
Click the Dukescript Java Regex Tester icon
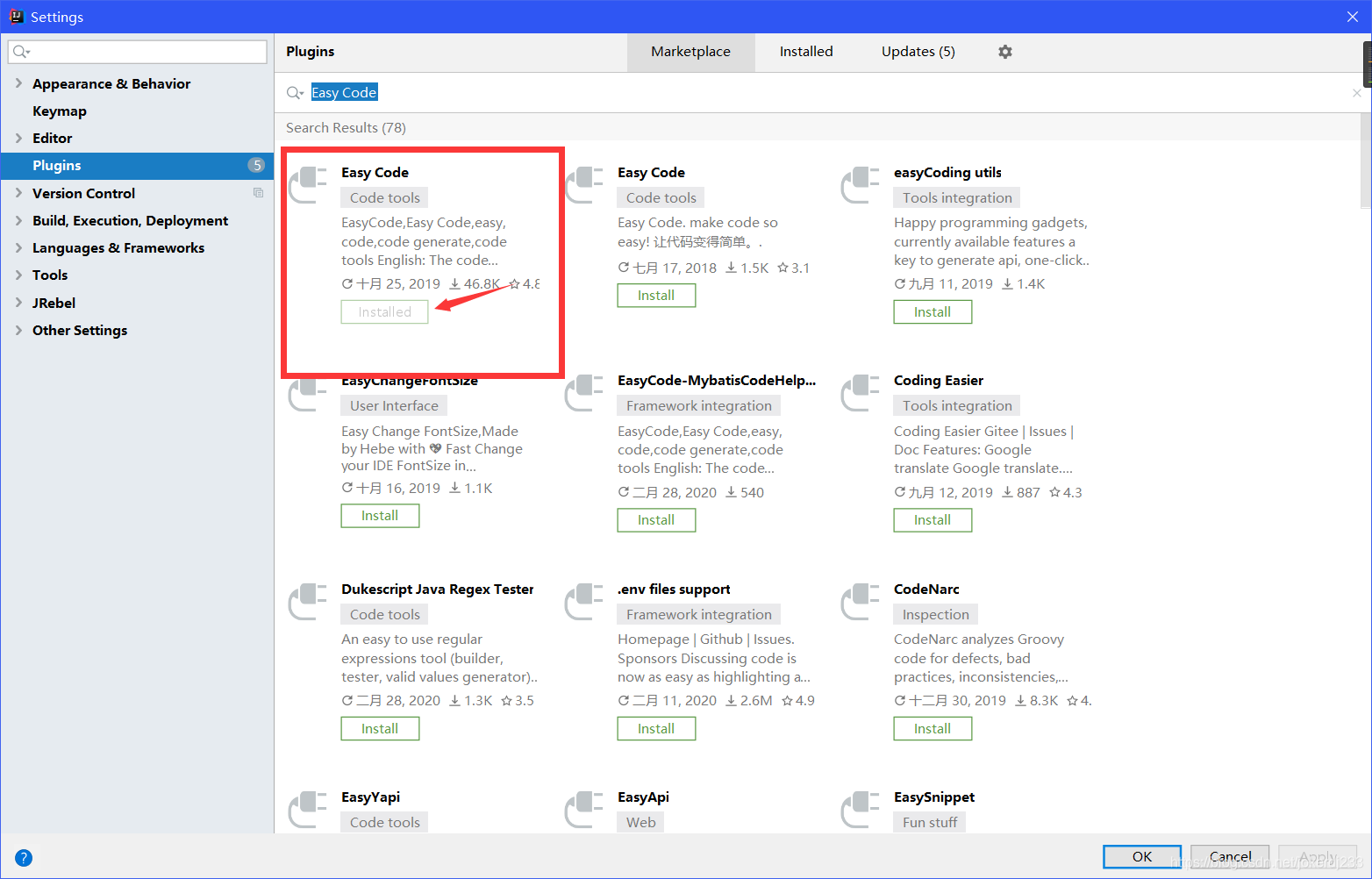point(309,602)
